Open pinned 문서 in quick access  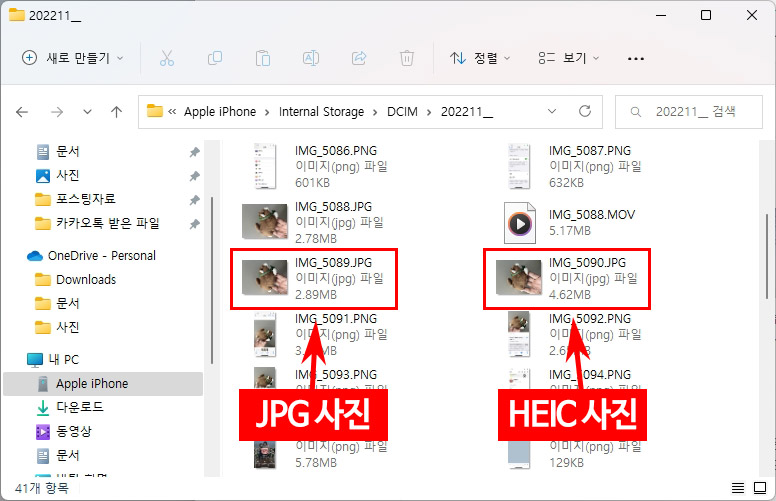(67, 151)
